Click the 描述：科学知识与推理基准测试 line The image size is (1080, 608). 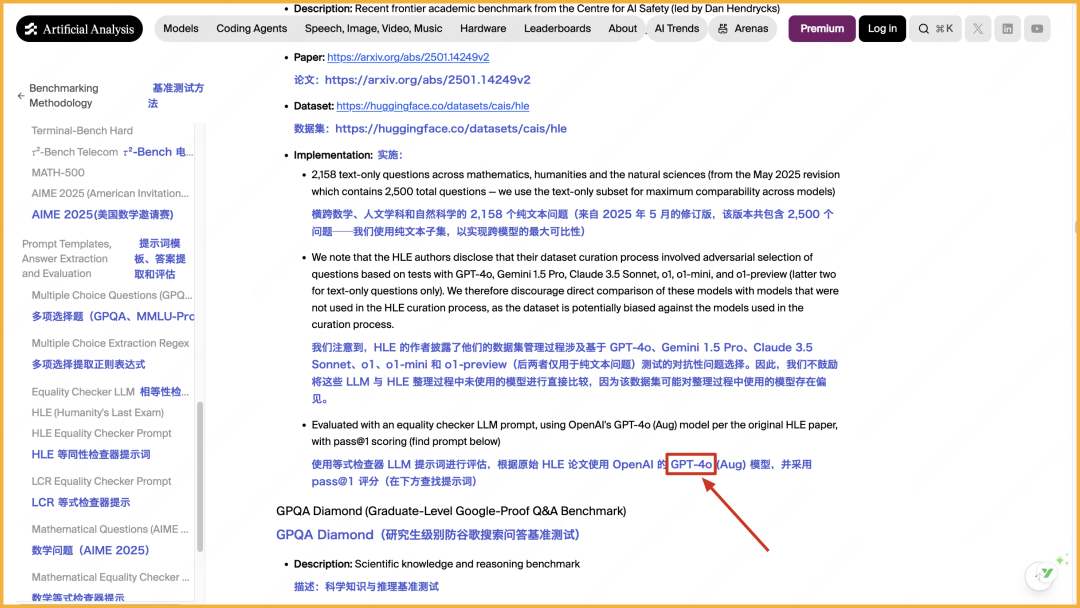pyautogui.click(x=366, y=587)
